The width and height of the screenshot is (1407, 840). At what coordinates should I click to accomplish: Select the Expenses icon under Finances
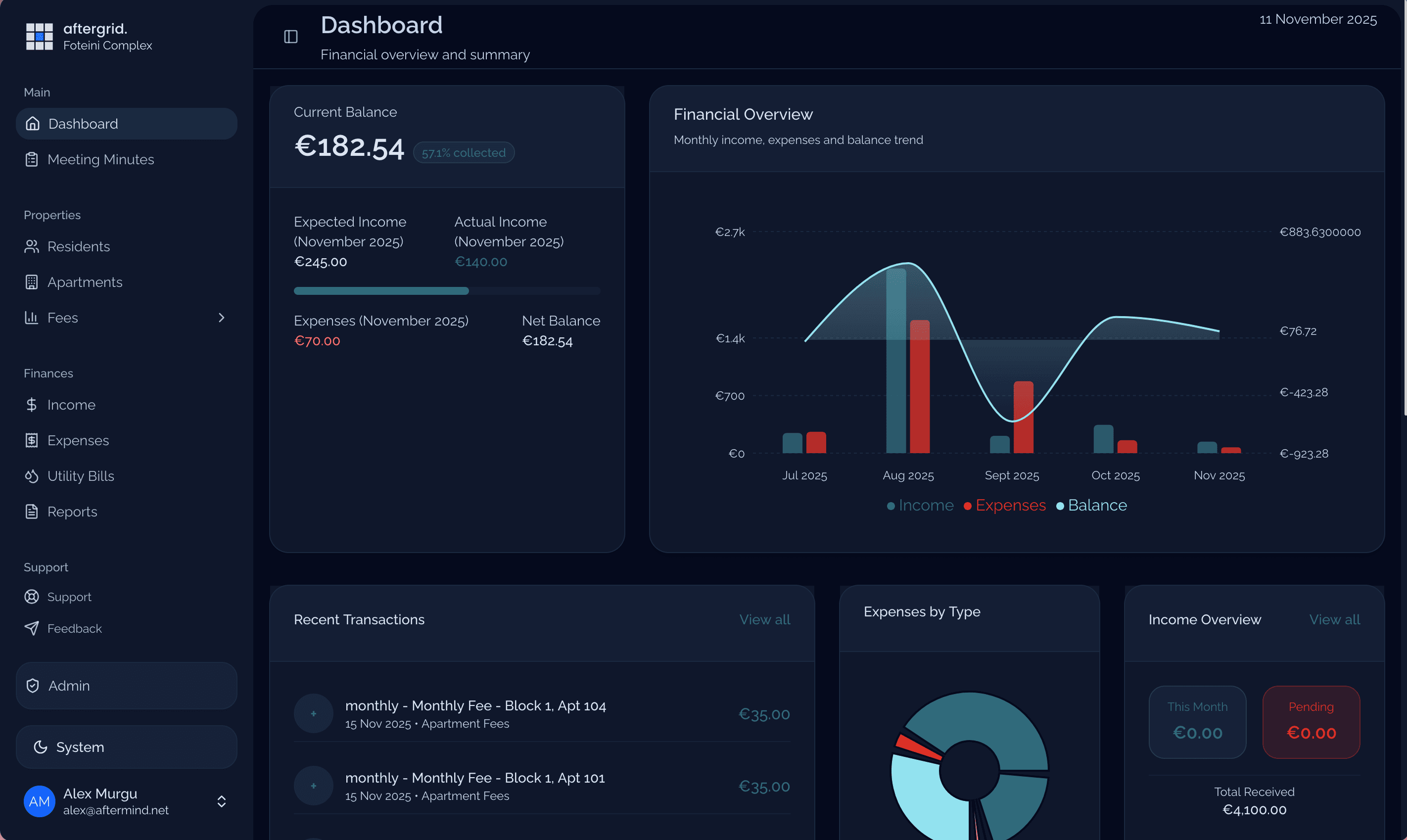tap(32, 440)
